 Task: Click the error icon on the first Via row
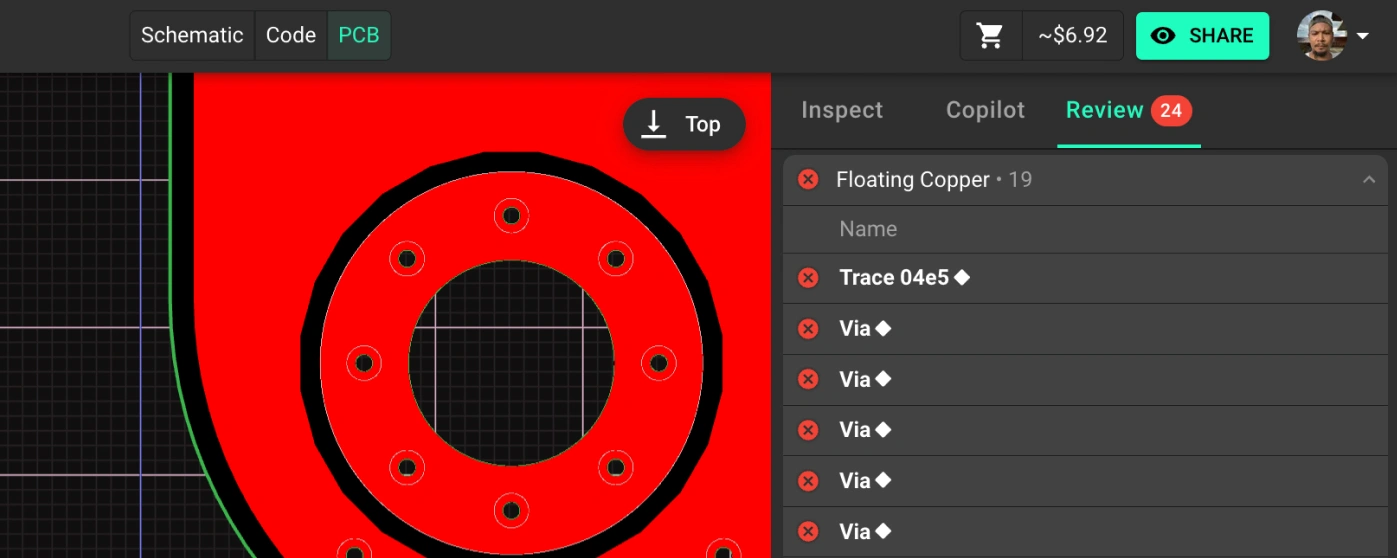click(x=808, y=329)
